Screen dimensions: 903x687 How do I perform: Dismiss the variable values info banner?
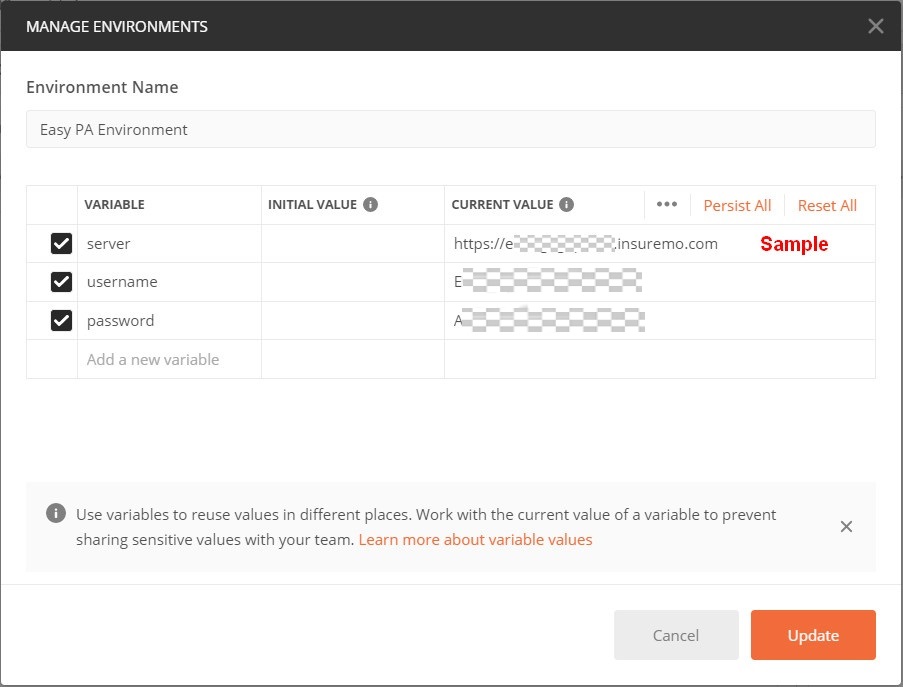pos(846,526)
